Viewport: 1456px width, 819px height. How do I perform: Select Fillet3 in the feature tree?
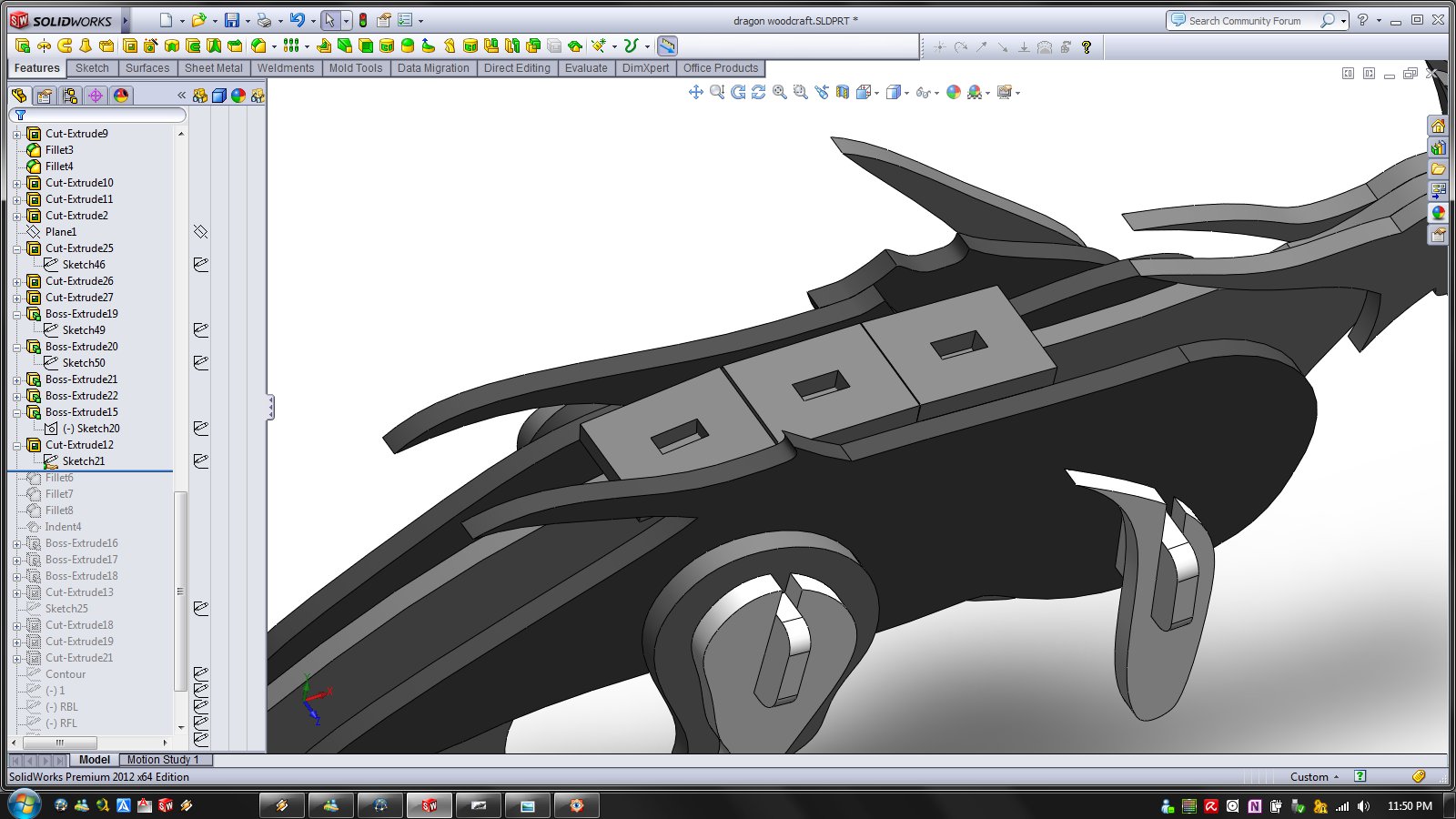coord(59,150)
